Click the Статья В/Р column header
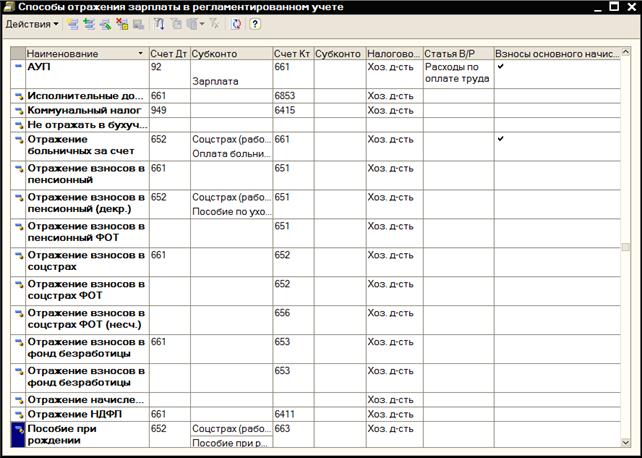The image size is (642, 458). (x=457, y=52)
